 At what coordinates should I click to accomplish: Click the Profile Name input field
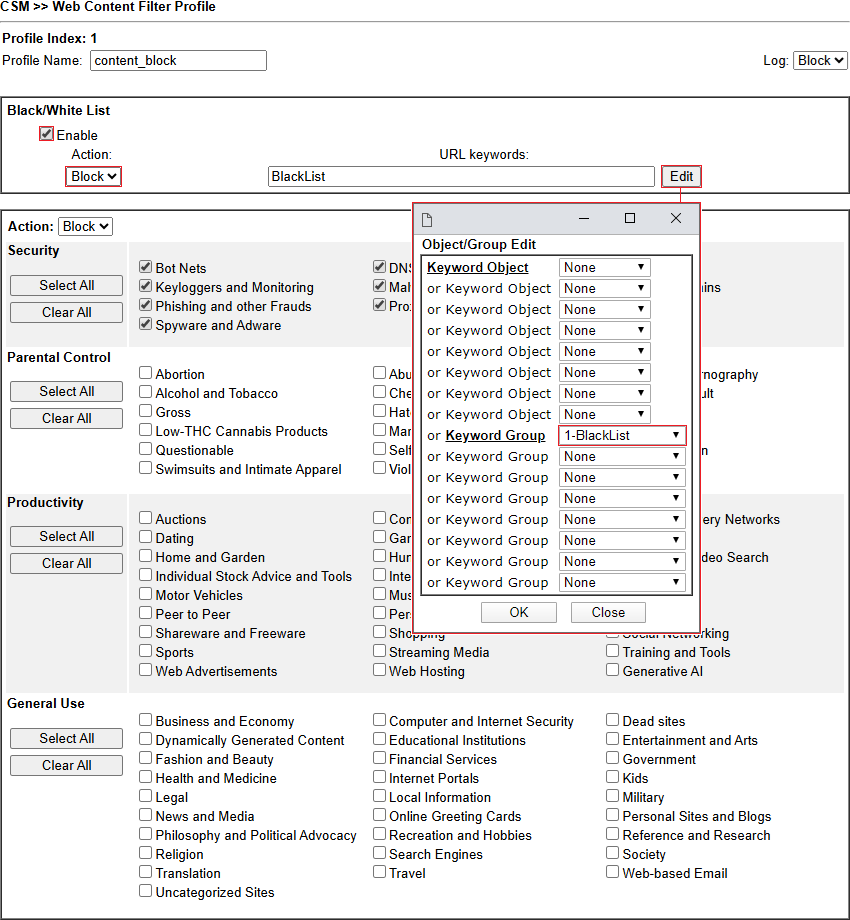[178, 60]
